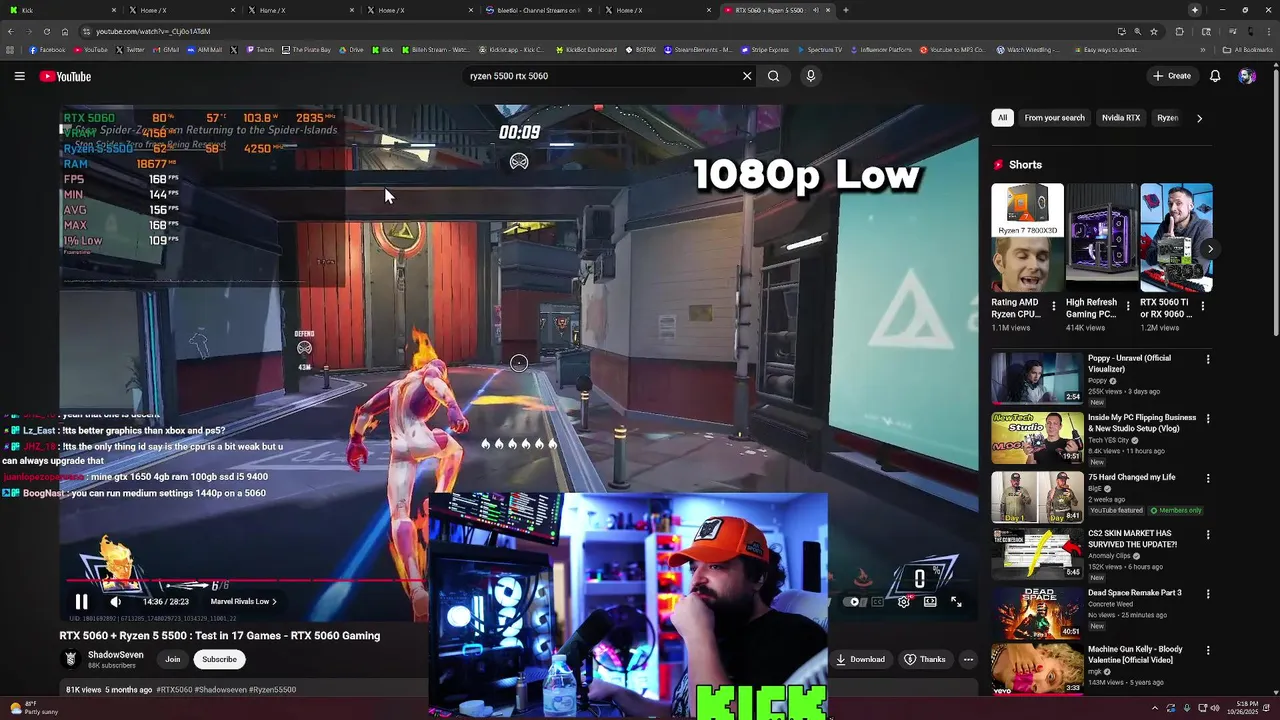This screenshot has width=1280, height=720.
Task: Start voice search with the microphone
Action: point(810,76)
